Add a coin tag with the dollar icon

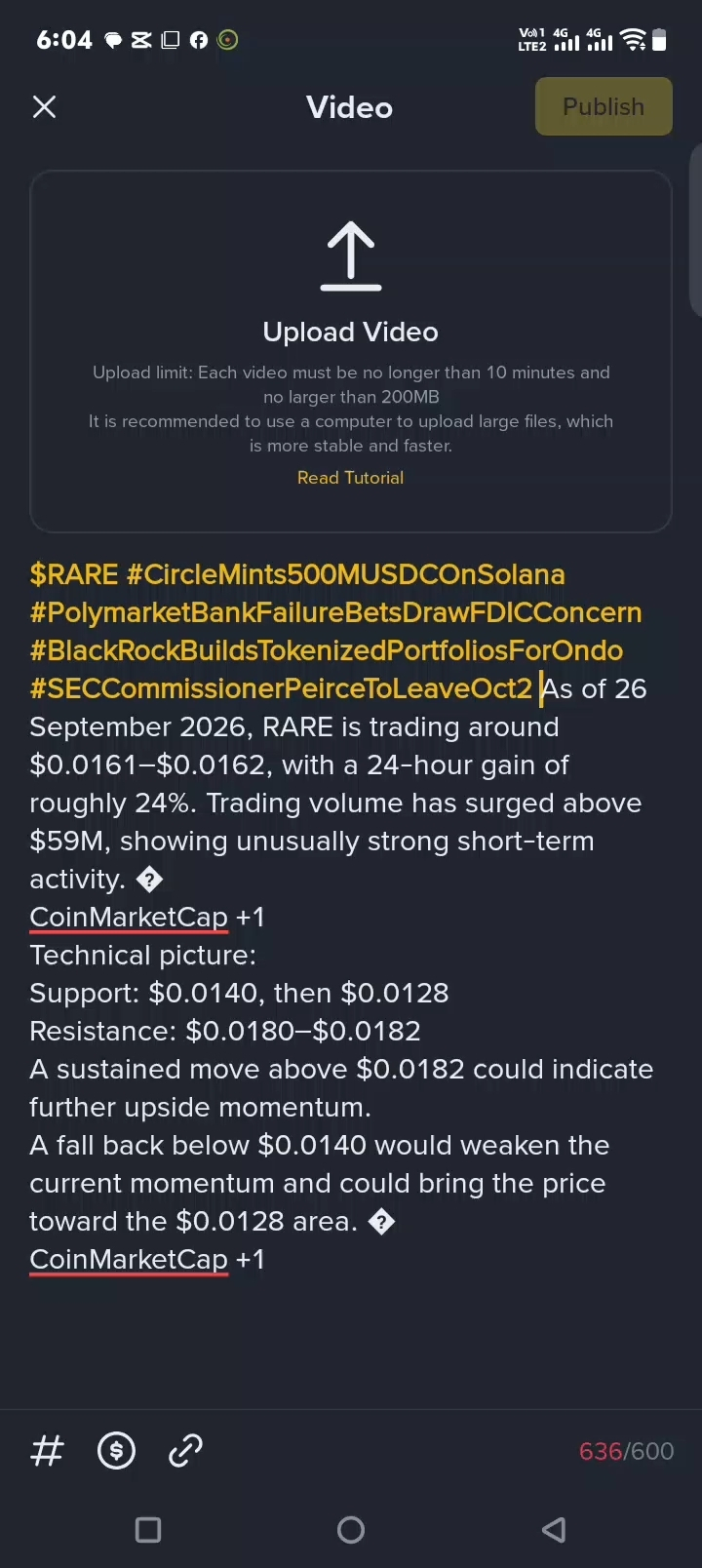tap(117, 1451)
